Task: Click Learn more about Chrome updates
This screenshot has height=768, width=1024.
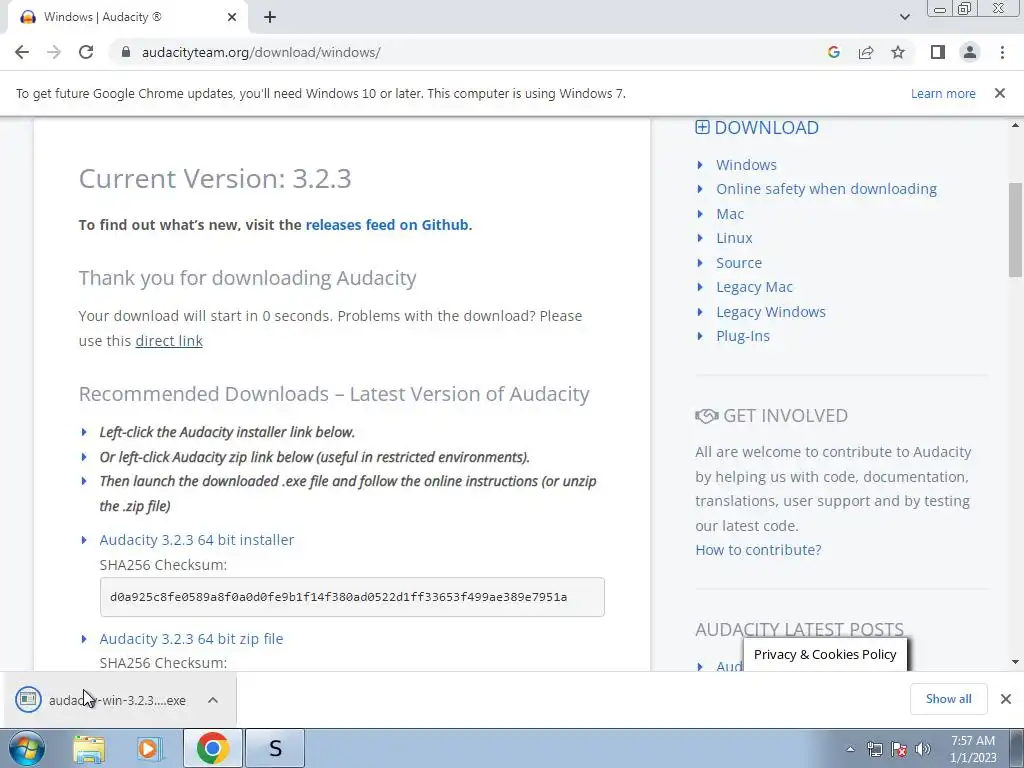Action: point(943,93)
